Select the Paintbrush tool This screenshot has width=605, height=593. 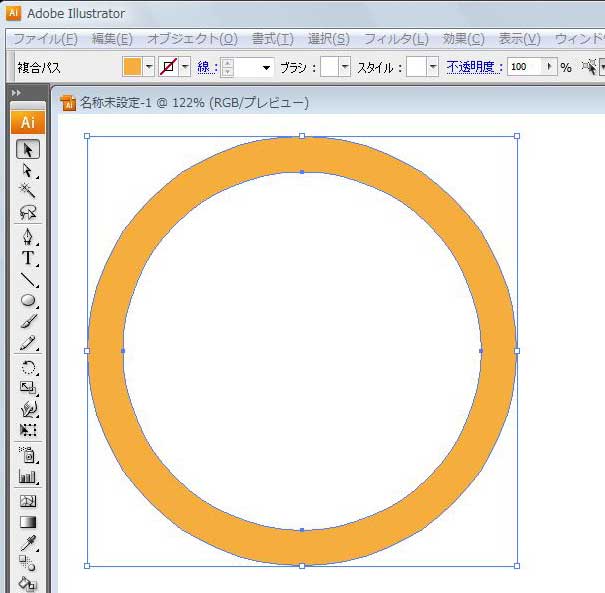(28, 321)
